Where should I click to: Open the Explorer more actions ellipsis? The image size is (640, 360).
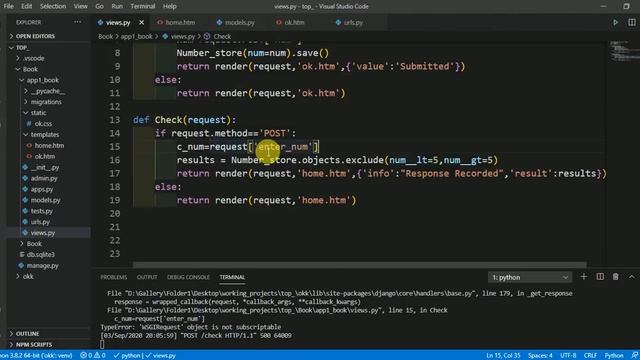[78, 22]
